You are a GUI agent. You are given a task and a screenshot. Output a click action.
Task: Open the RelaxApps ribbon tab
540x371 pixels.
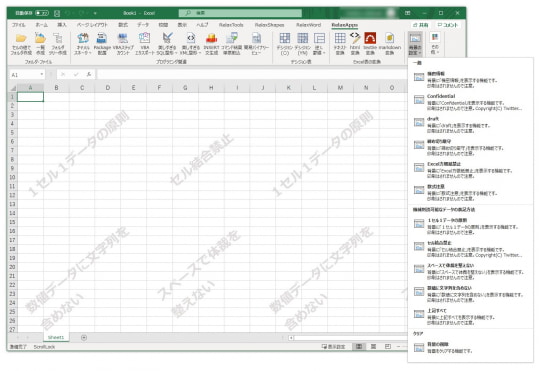pos(344,25)
